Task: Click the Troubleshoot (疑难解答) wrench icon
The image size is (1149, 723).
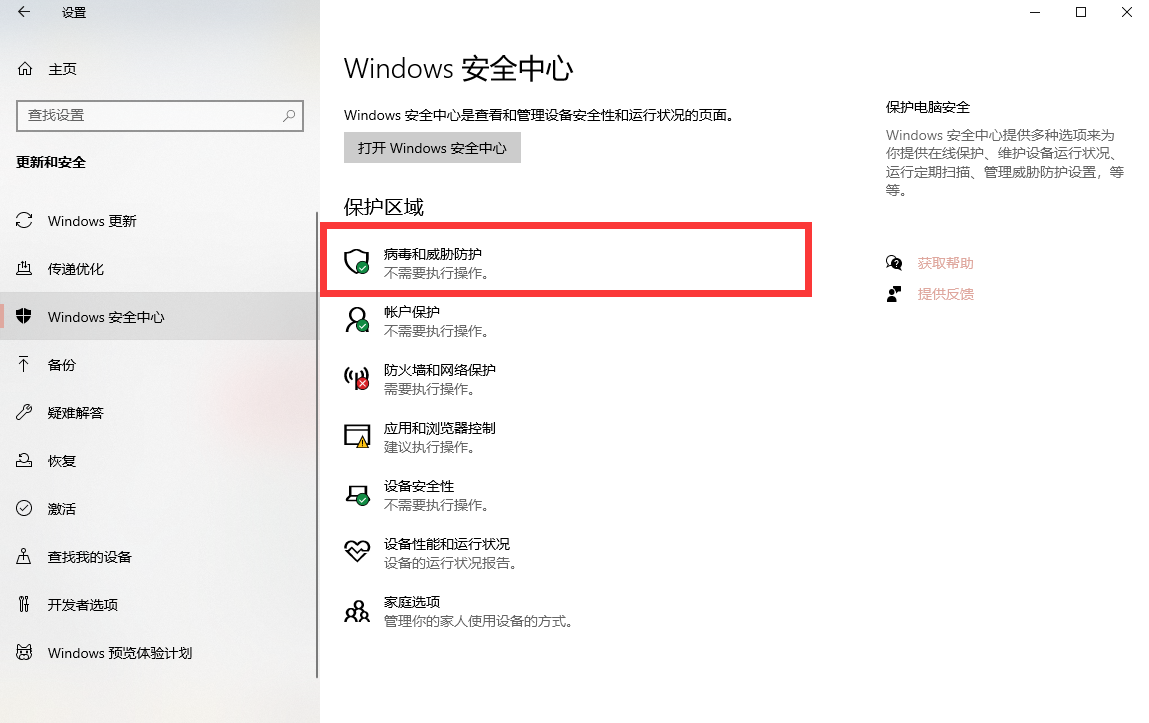Action: tap(24, 412)
